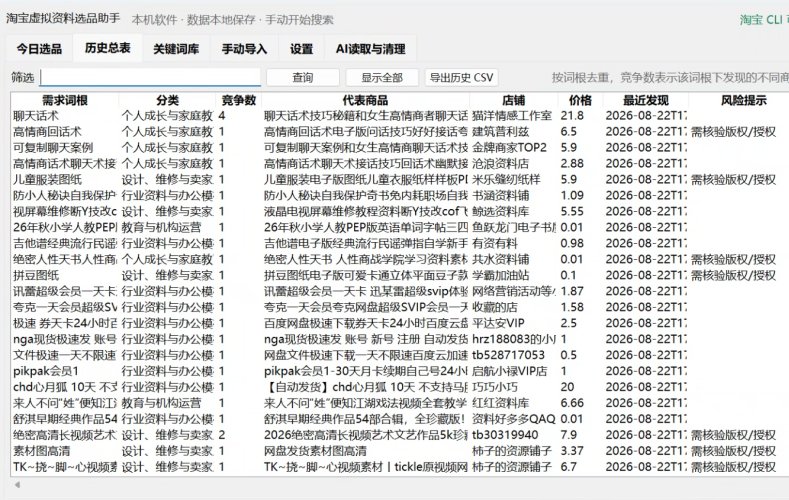Sort by the 需求词根 column header
This screenshot has height=500, width=789.
coord(65,100)
